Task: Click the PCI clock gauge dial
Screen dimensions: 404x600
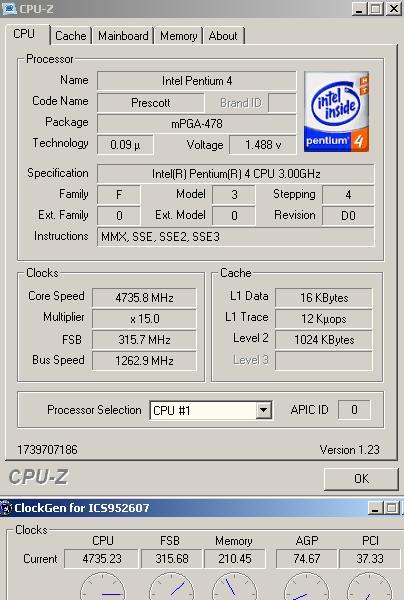Action: pyautogui.click(x=369, y=586)
